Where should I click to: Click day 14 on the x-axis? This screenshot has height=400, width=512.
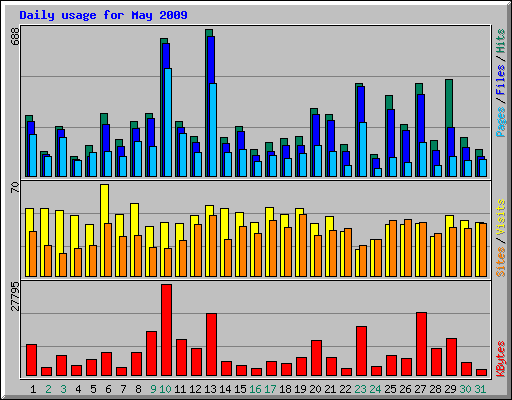pyautogui.click(x=226, y=389)
